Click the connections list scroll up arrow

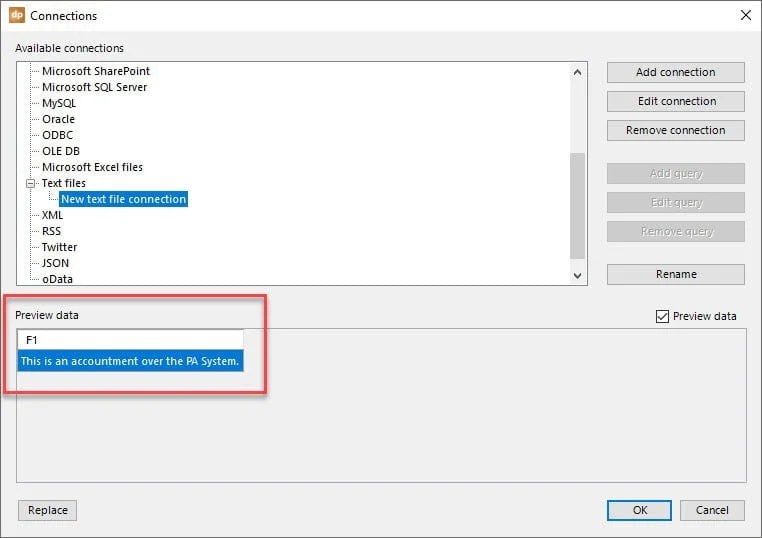tap(577, 72)
